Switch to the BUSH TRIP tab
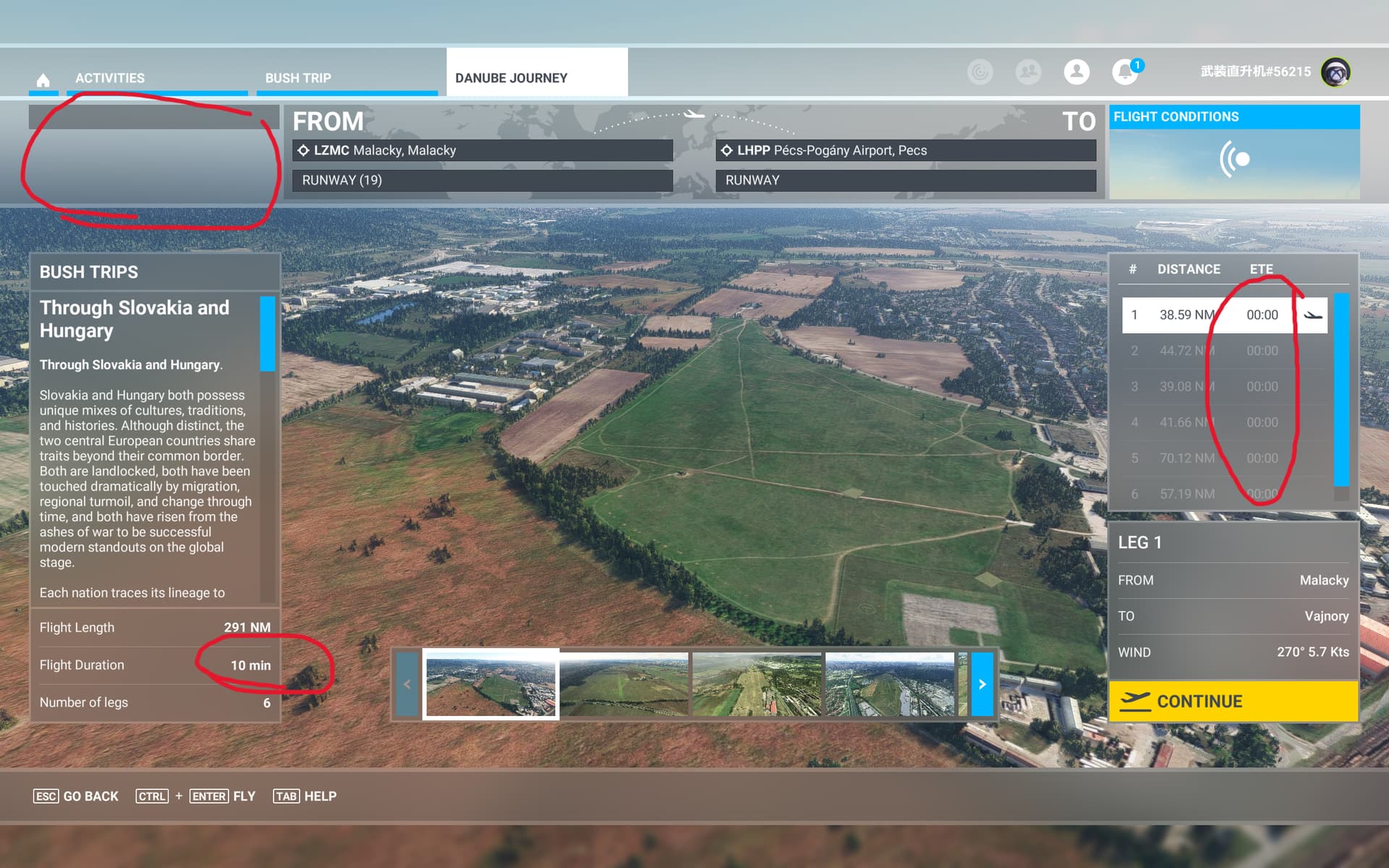 298,77
